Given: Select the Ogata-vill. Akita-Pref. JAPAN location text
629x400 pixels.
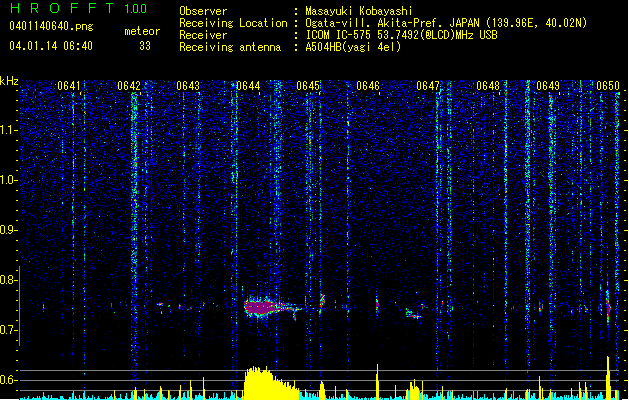Looking at the screenshot, I should (446, 23).
